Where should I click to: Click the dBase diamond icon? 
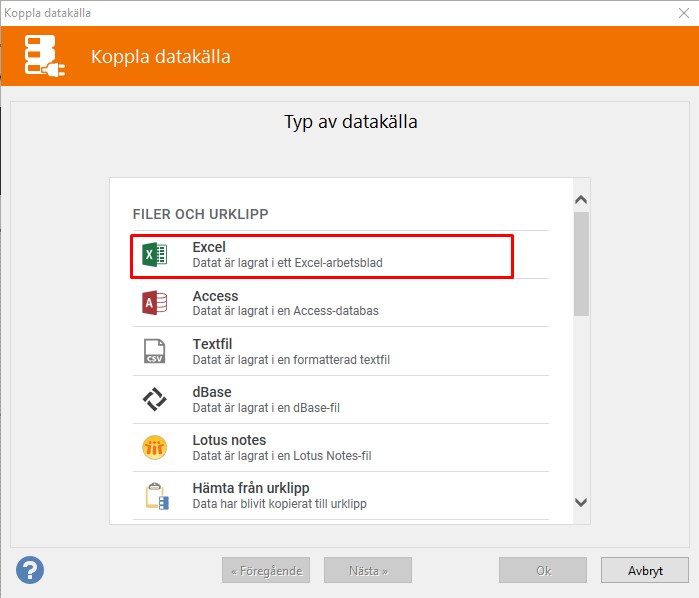click(154, 399)
